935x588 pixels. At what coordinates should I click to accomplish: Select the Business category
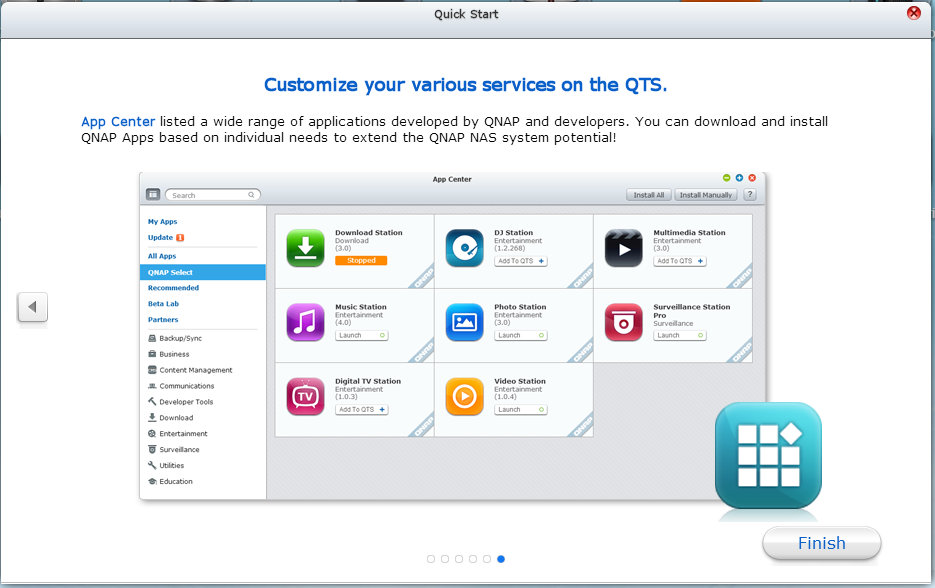click(169, 354)
